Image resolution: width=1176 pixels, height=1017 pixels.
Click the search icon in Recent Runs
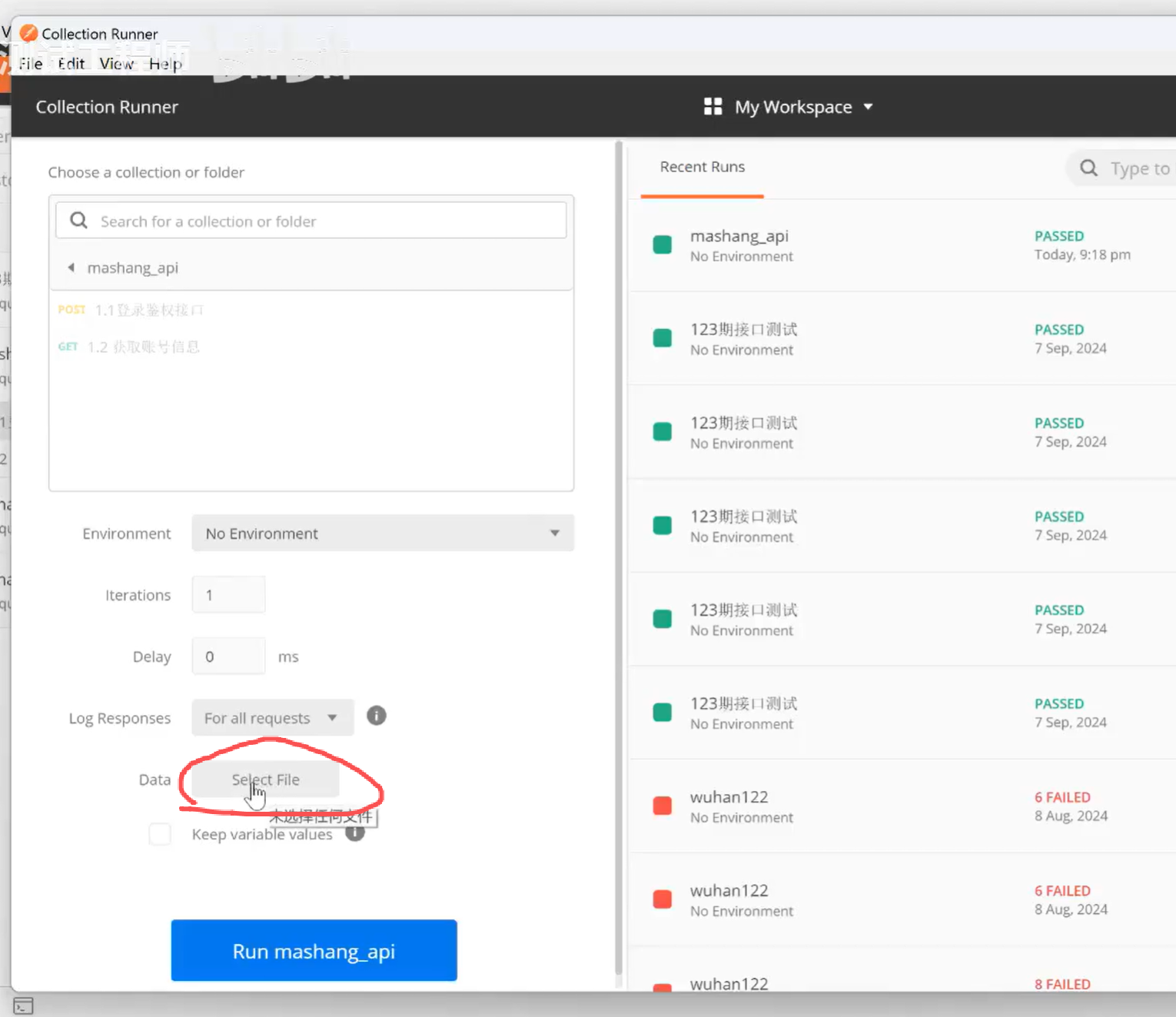(x=1088, y=168)
